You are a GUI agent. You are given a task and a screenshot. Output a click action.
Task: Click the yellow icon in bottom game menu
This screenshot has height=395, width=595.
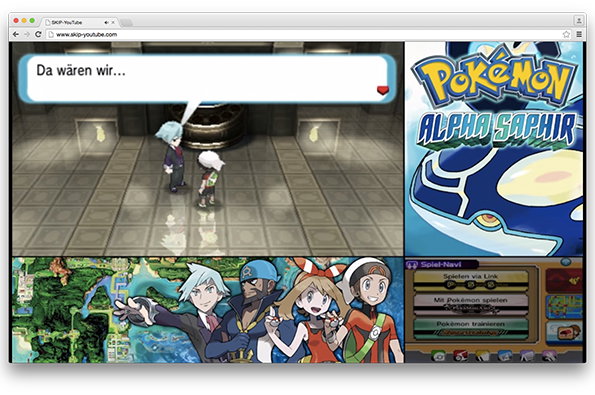click(482, 356)
